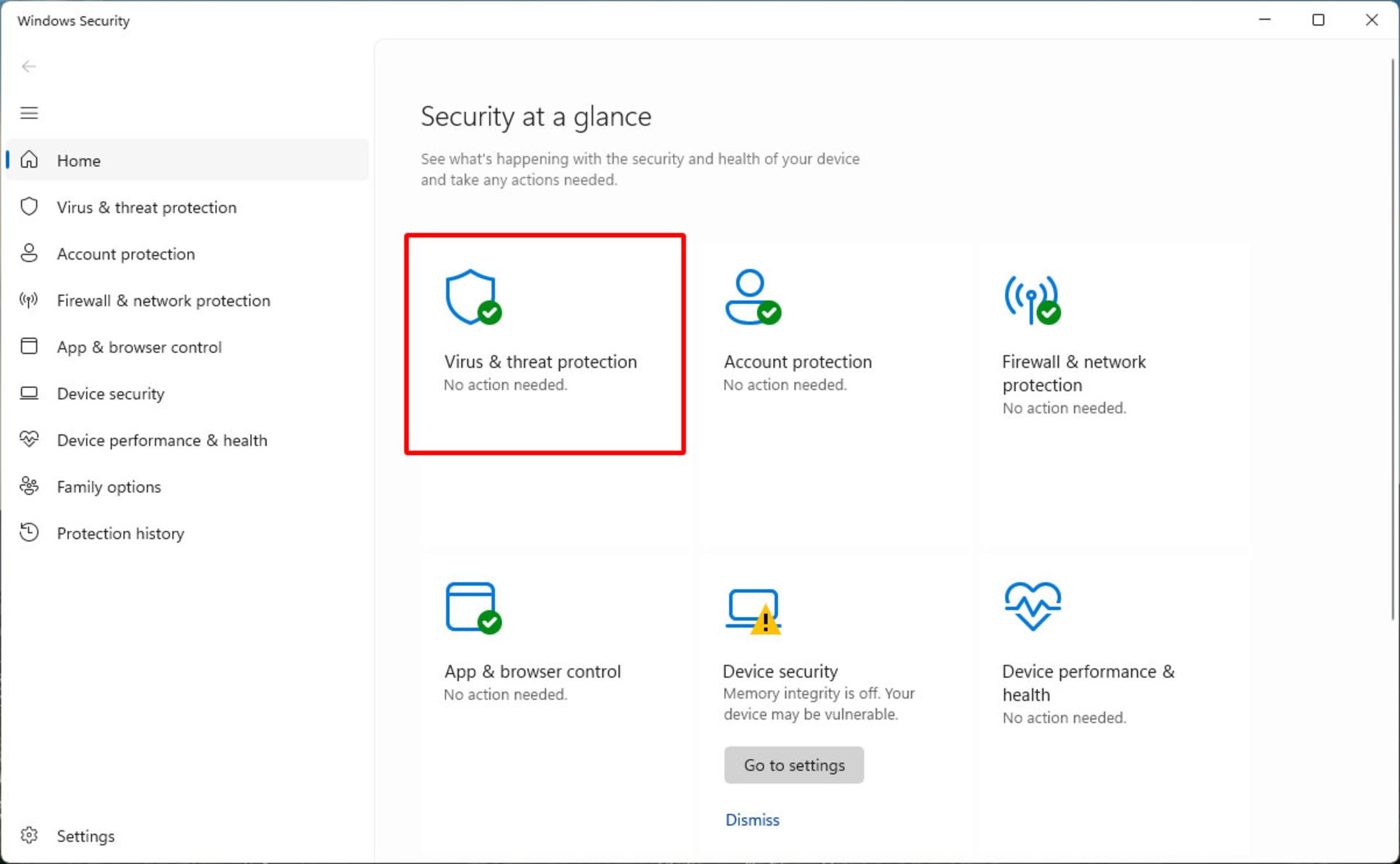Click the App & browser window icon in sidebar
This screenshot has height=864, width=1400.
(x=28, y=346)
